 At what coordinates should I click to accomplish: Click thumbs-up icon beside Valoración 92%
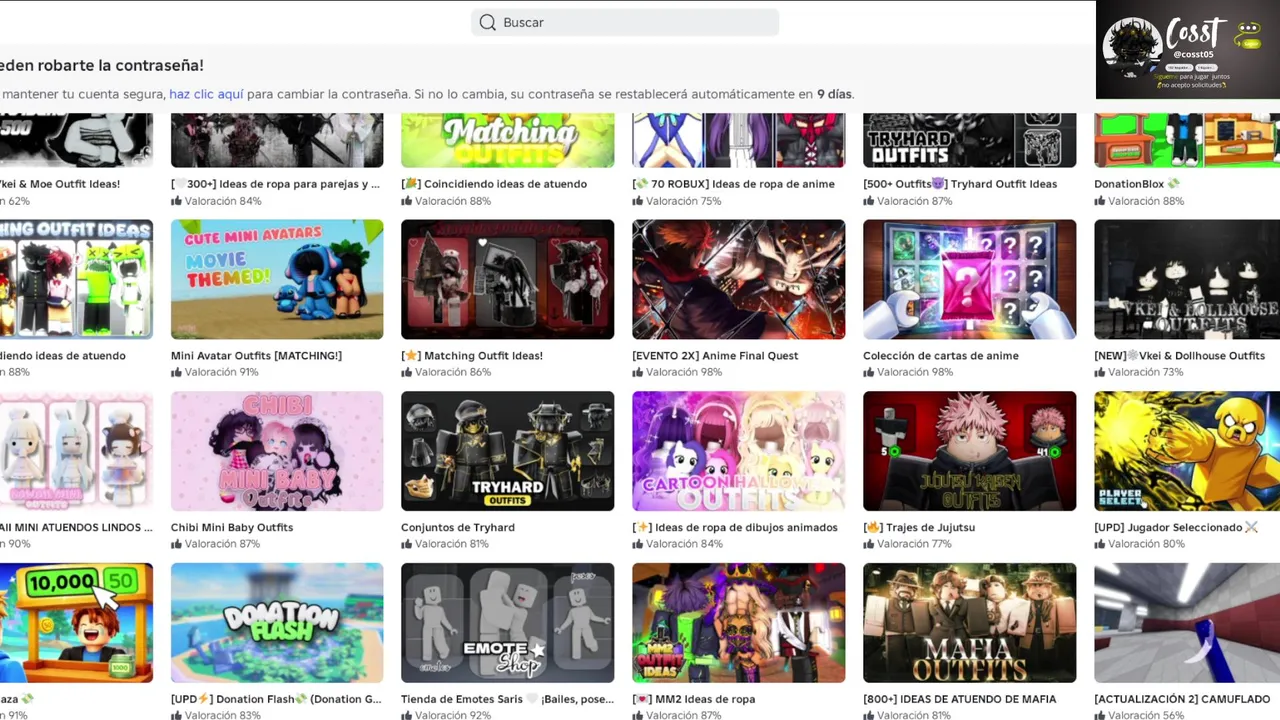[x=406, y=716]
